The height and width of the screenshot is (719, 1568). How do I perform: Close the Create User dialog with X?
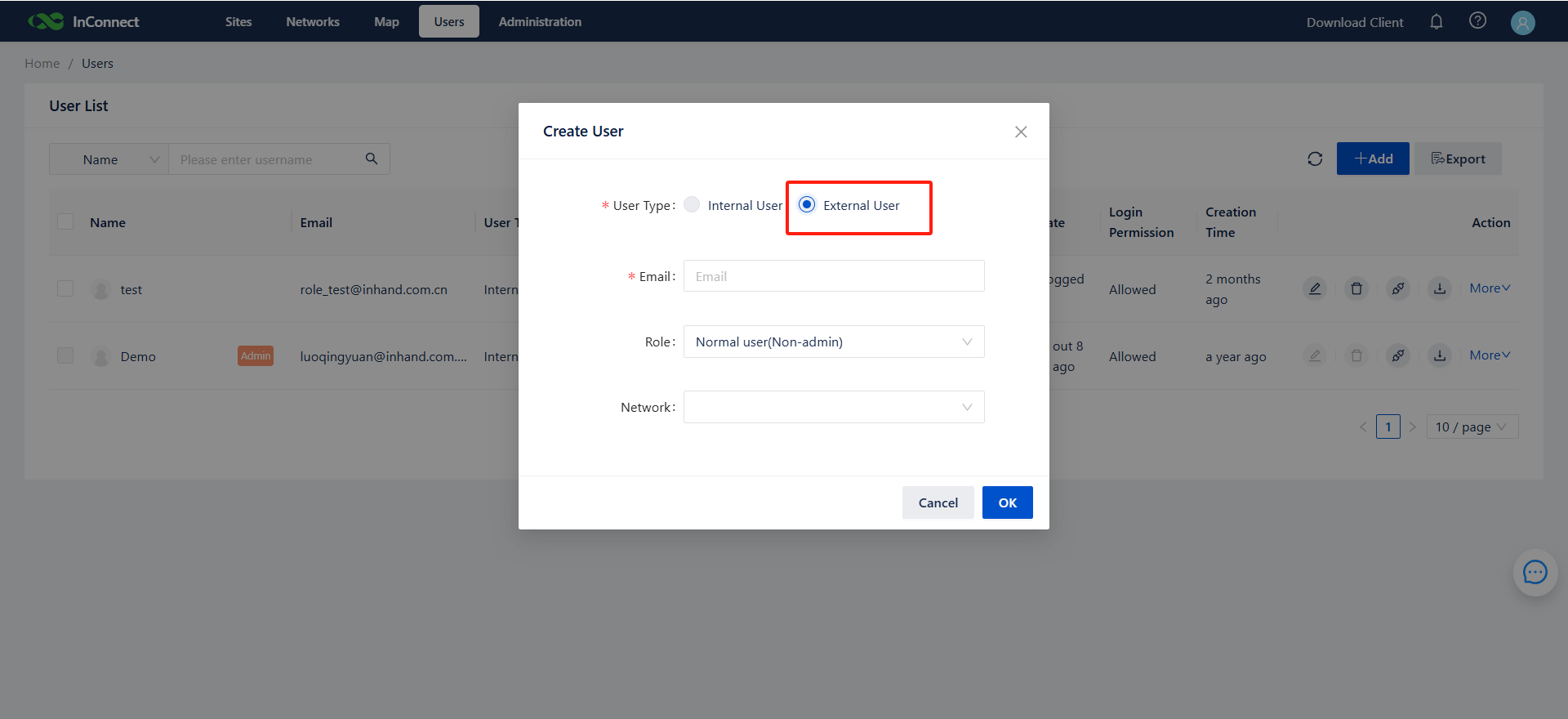1020,132
